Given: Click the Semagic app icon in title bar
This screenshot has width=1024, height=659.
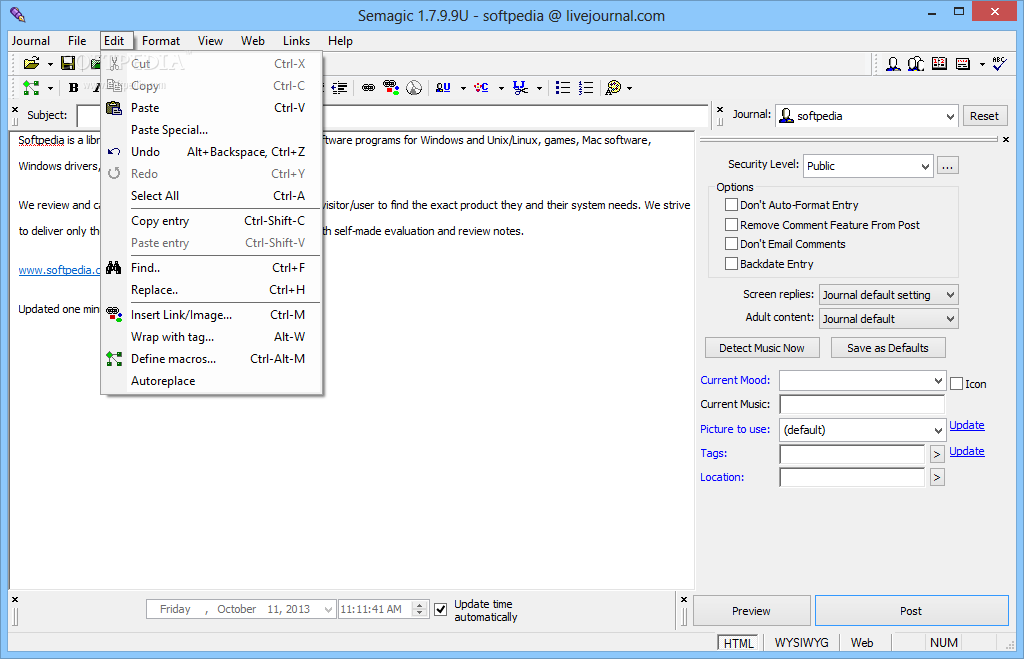Looking at the screenshot, I should pyautogui.click(x=18, y=14).
